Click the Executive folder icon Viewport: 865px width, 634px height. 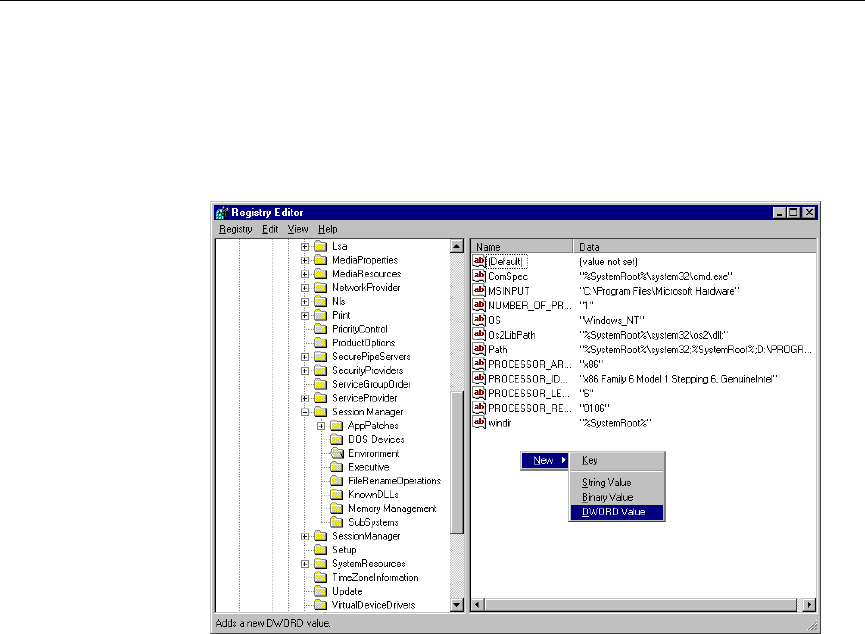[x=337, y=467]
